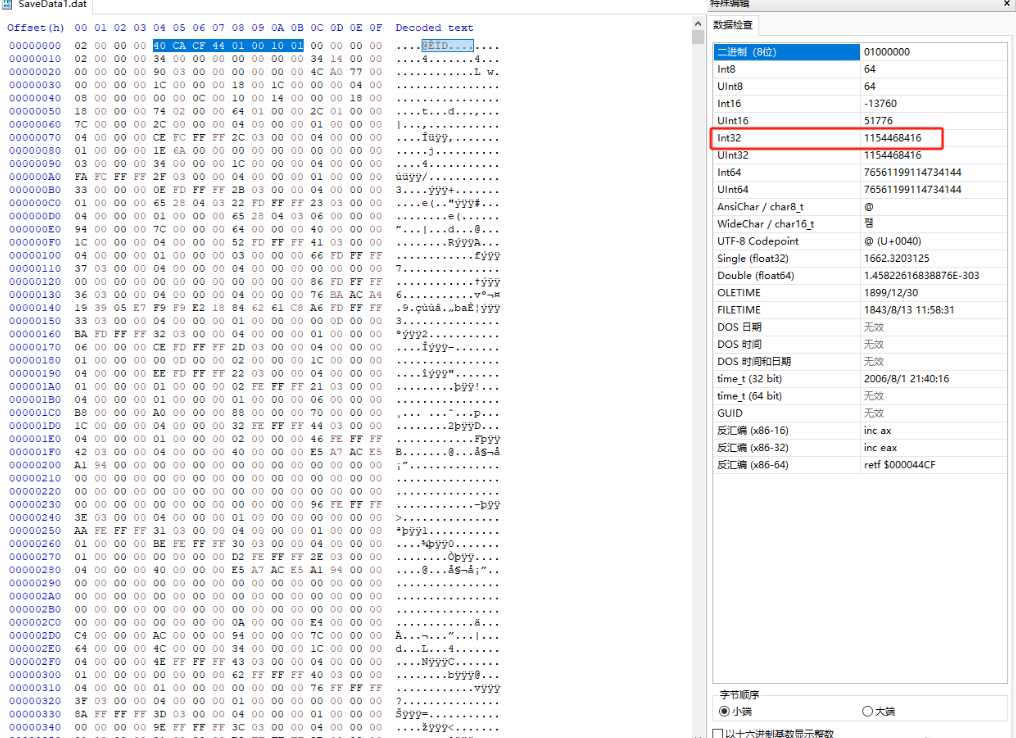Image resolution: width=1016 pixels, height=738 pixels.
Task: Click highlighted decoded text in first row
Action: click(447, 46)
